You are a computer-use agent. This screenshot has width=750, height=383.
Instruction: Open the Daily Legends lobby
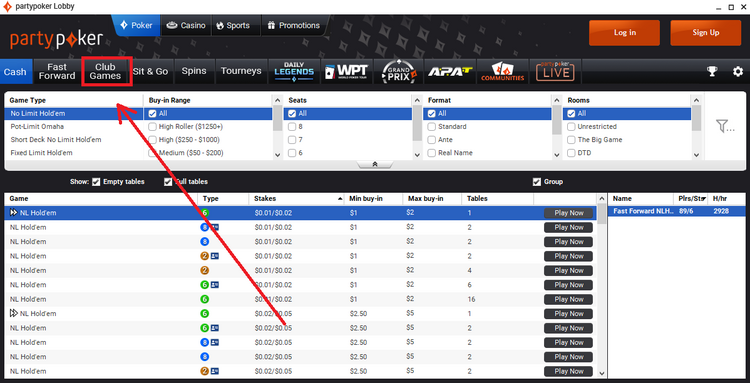pos(294,71)
